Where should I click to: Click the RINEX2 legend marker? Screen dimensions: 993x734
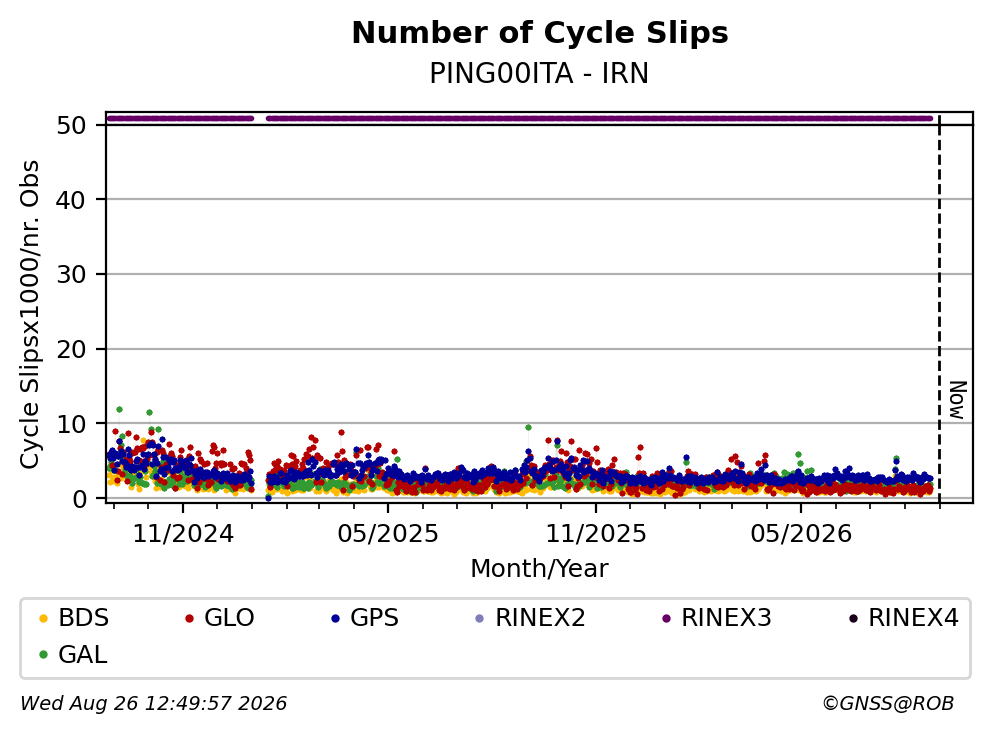tap(479, 618)
